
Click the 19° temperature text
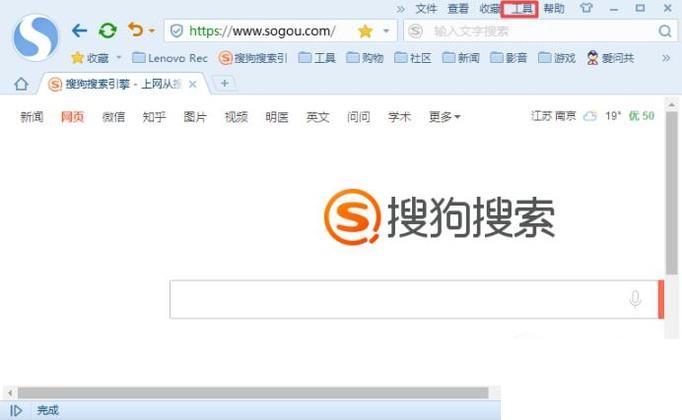[x=613, y=116]
